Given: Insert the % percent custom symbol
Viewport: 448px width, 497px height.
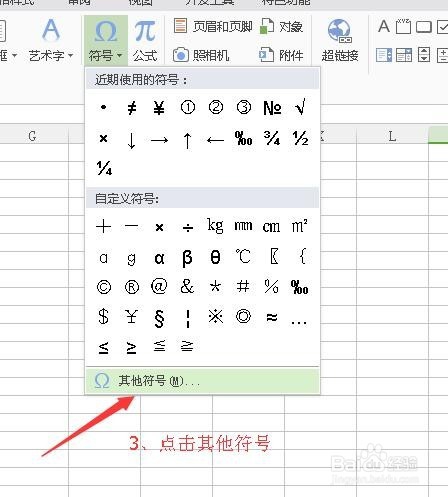Looking at the screenshot, I should point(271,286).
